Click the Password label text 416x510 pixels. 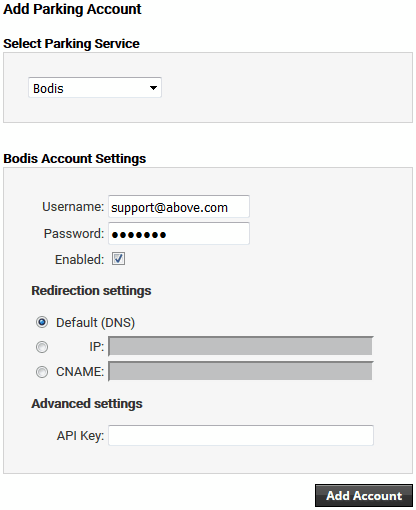pos(74,233)
